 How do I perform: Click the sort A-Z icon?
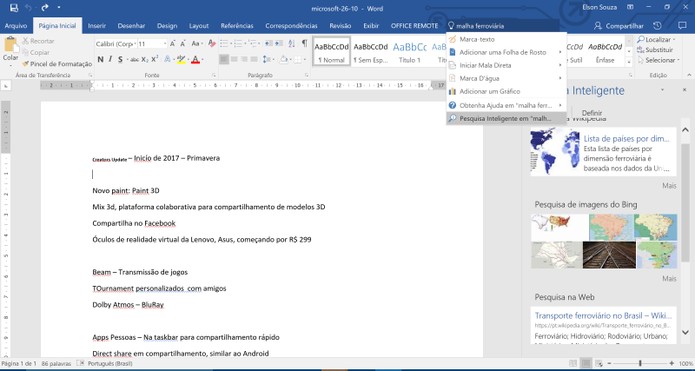(x=292, y=43)
